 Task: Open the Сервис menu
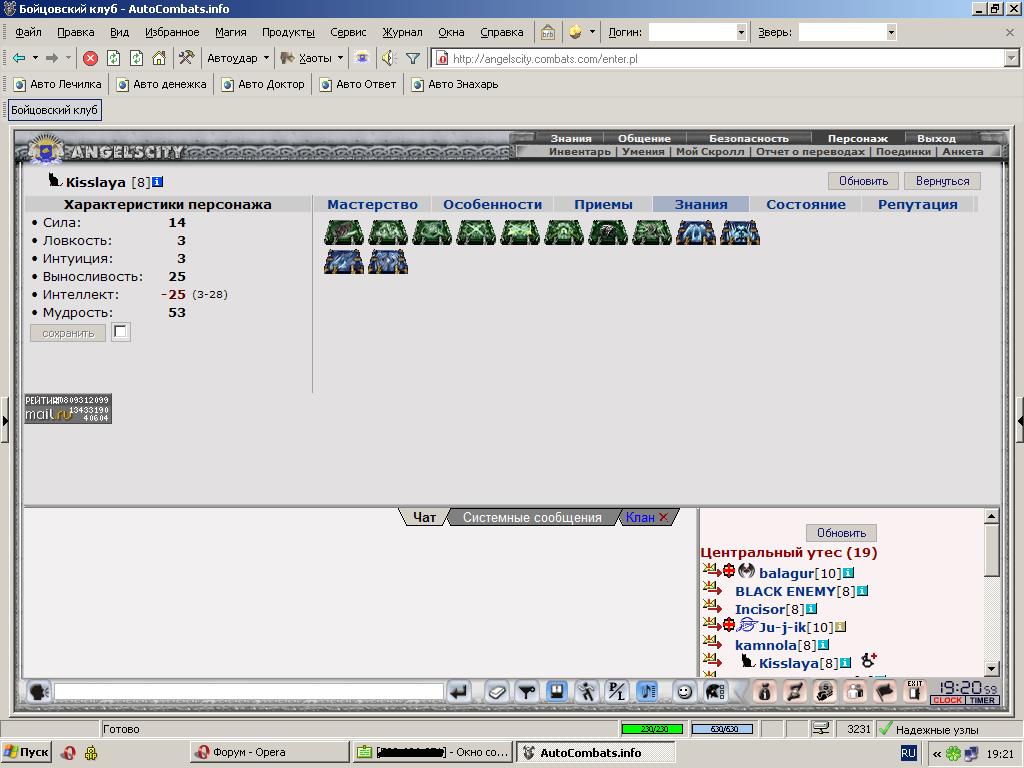point(348,32)
